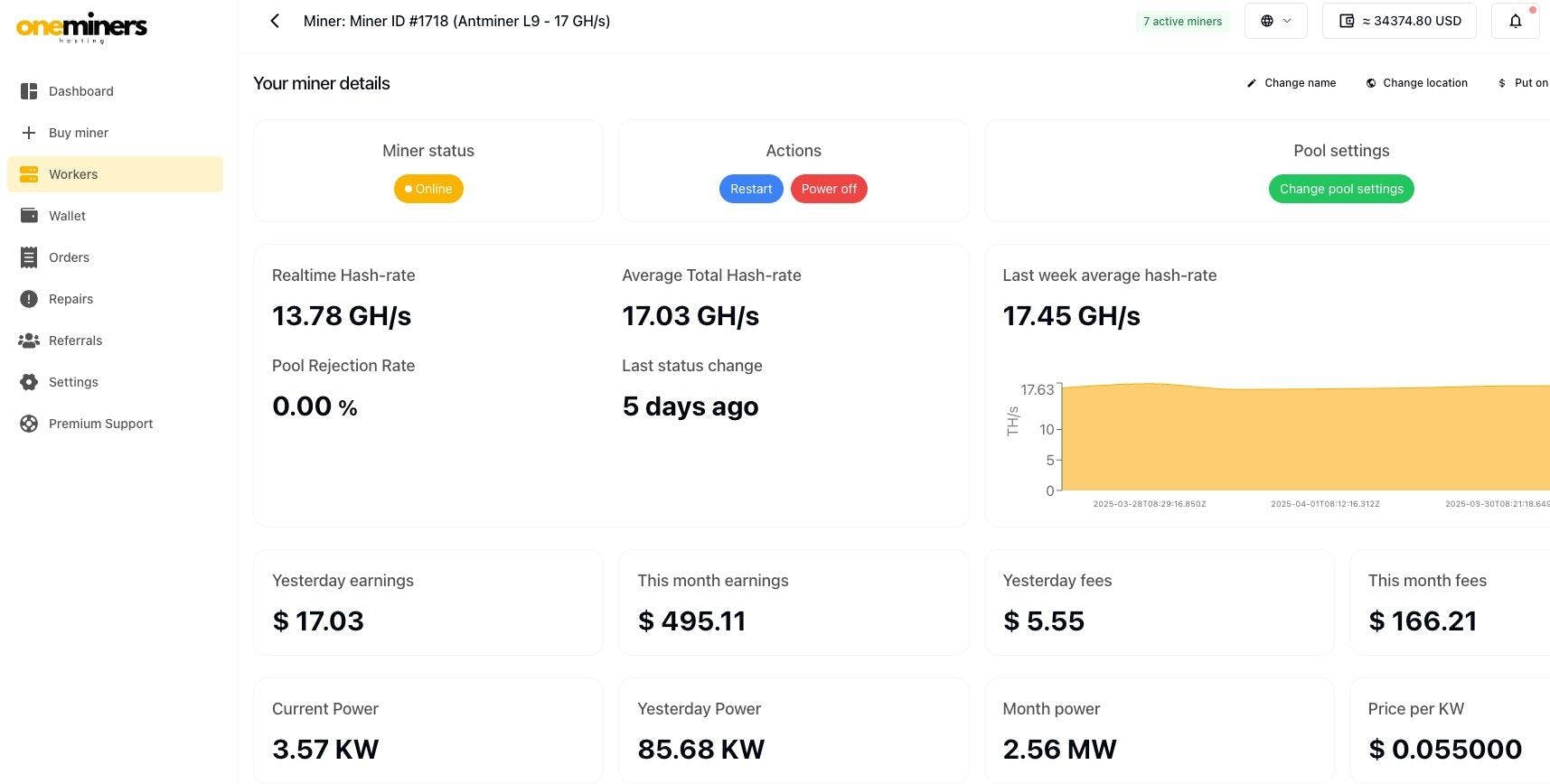
Task: Click the Change location link
Action: pyautogui.click(x=1416, y=83)
